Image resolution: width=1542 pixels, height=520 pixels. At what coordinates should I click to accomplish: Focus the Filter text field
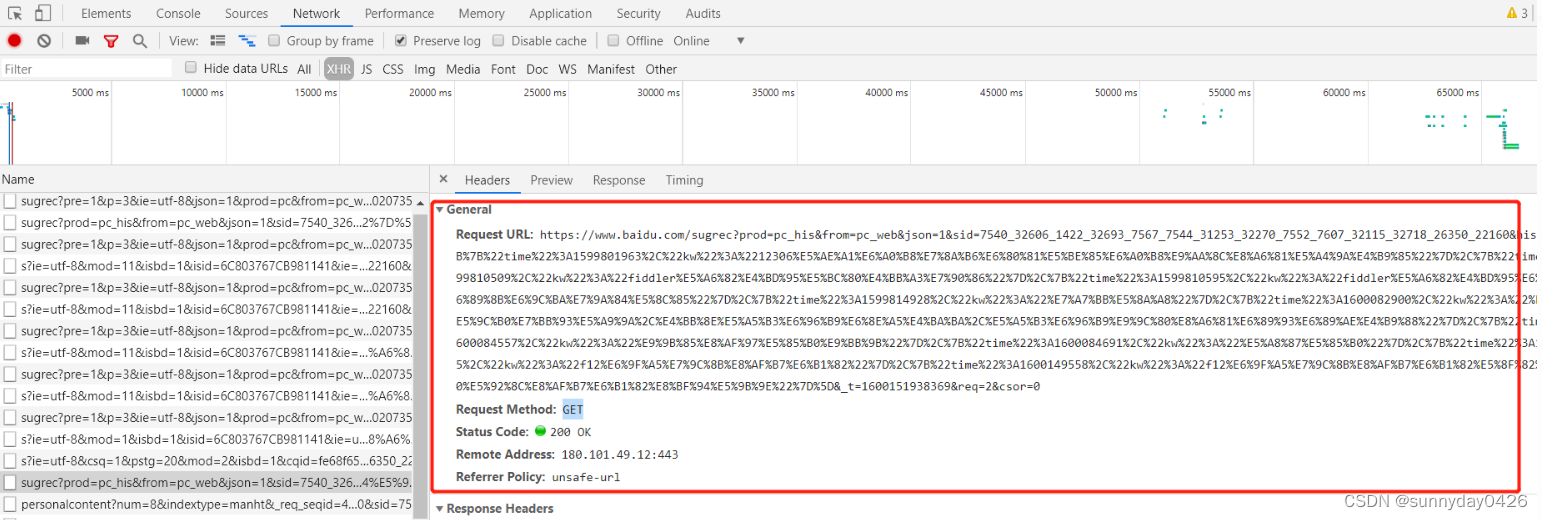coord(88,69)
